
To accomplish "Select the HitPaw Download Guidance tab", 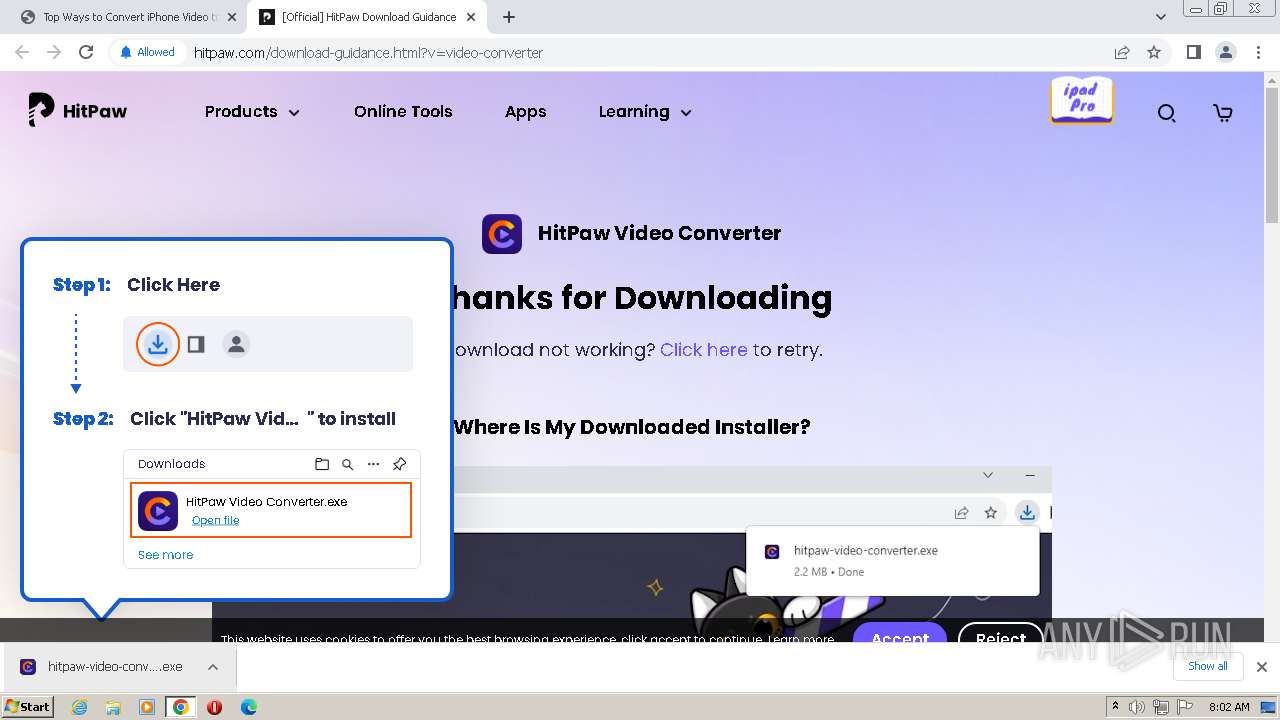I will point(366,17).
